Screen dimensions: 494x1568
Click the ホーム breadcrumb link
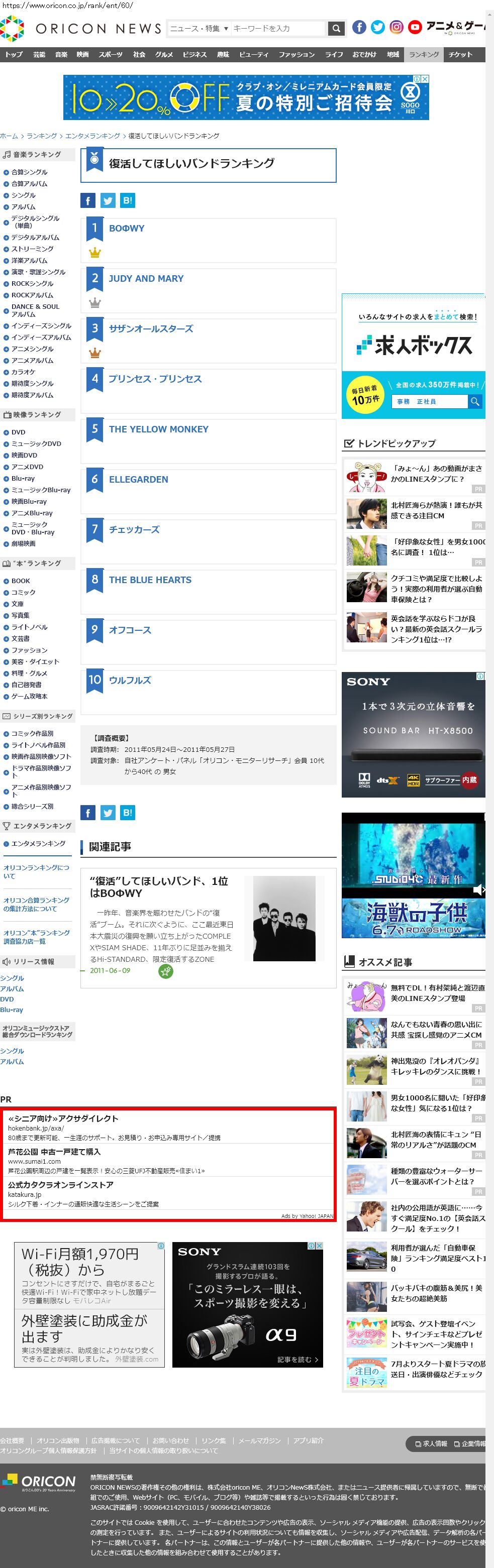point(9,136)
